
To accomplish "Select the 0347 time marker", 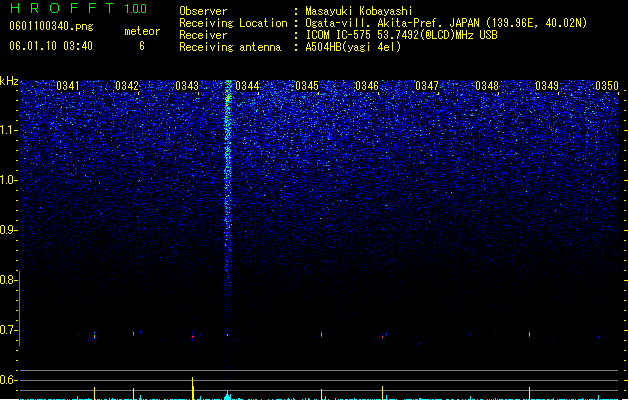I will pos(427,86).
